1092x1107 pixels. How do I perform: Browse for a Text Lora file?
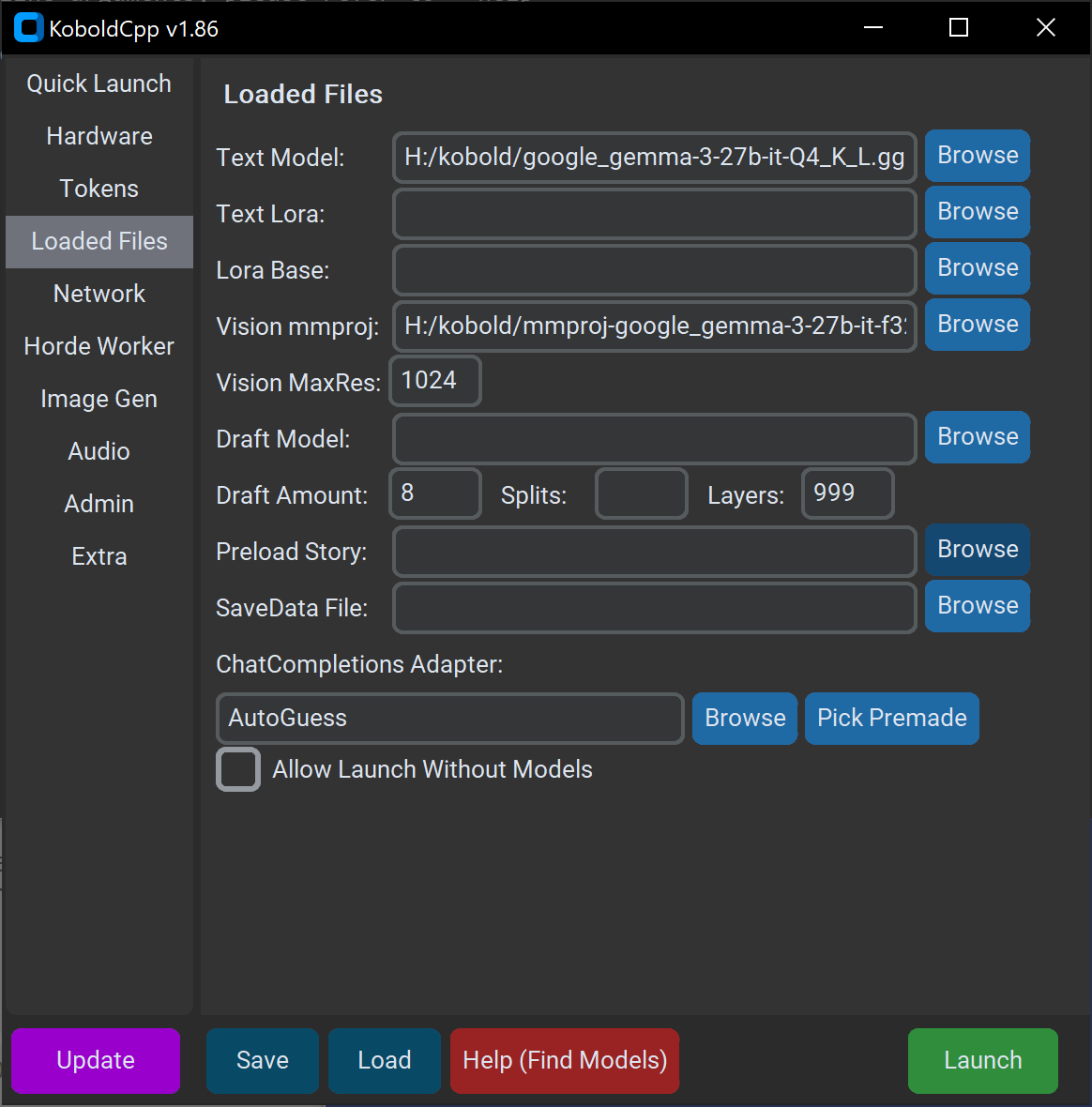tap(978, 212)
